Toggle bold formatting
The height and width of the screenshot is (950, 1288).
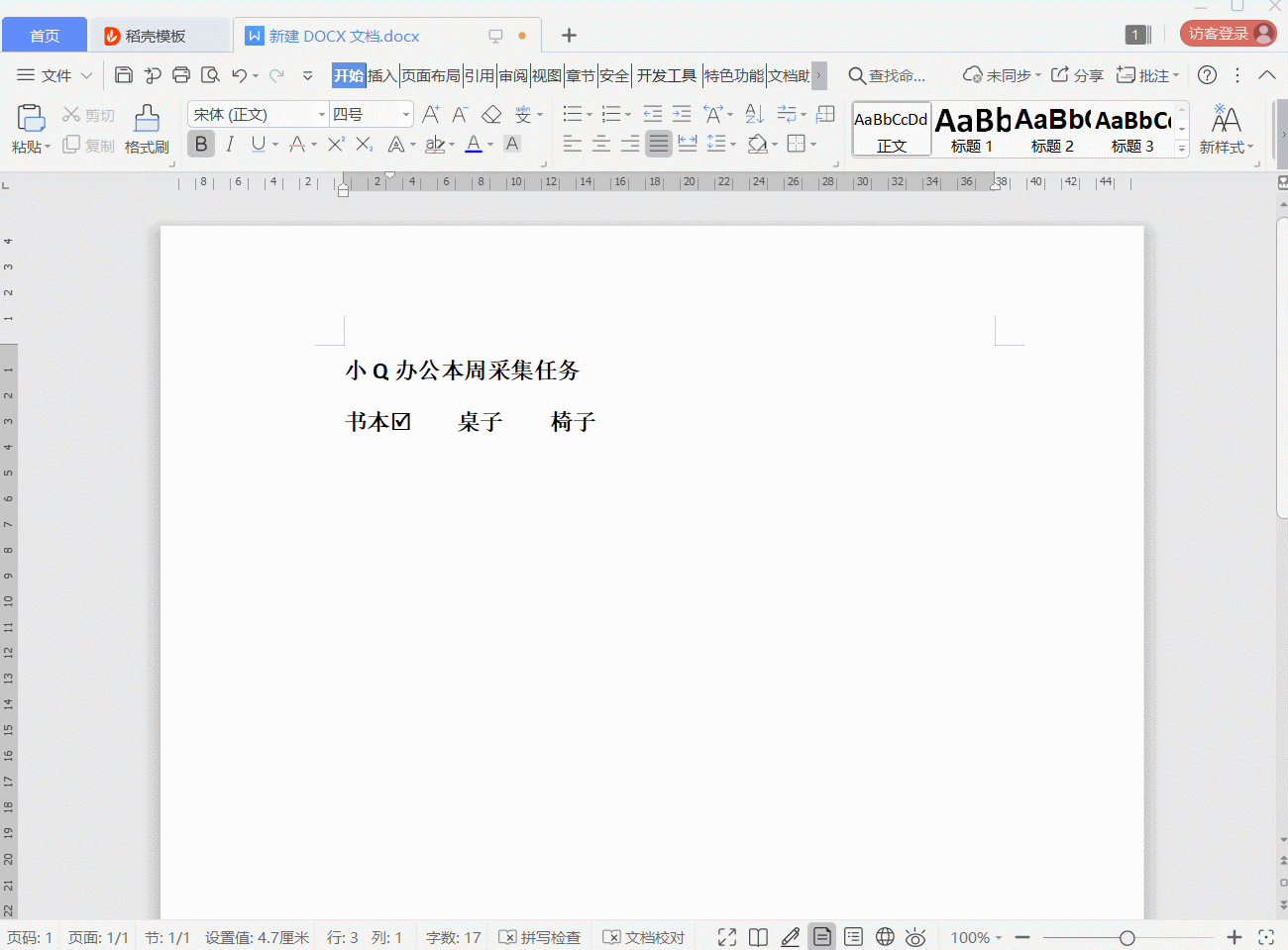click(201, 144)
